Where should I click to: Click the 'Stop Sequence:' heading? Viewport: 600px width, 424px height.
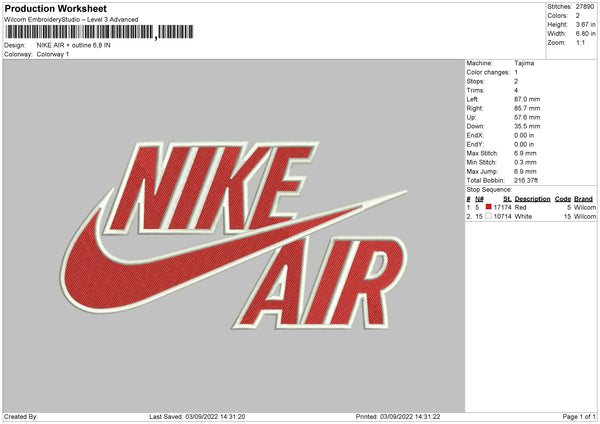click(489, 189)
